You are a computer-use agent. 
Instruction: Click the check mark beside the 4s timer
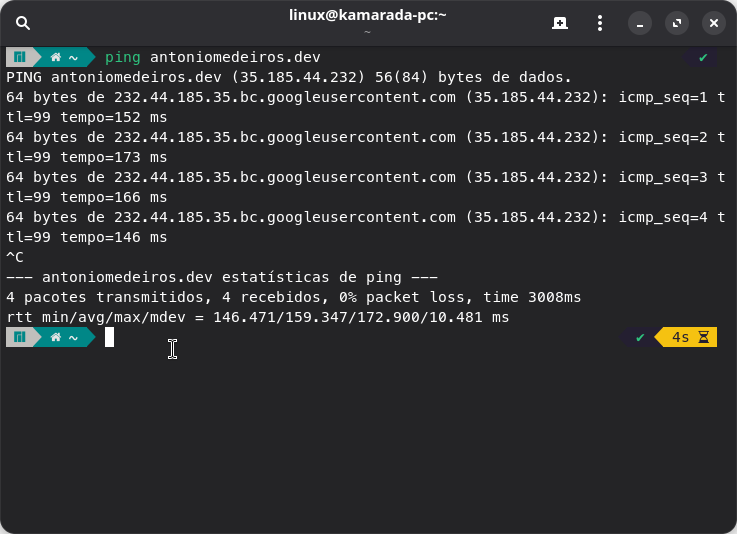click(640, 337)
